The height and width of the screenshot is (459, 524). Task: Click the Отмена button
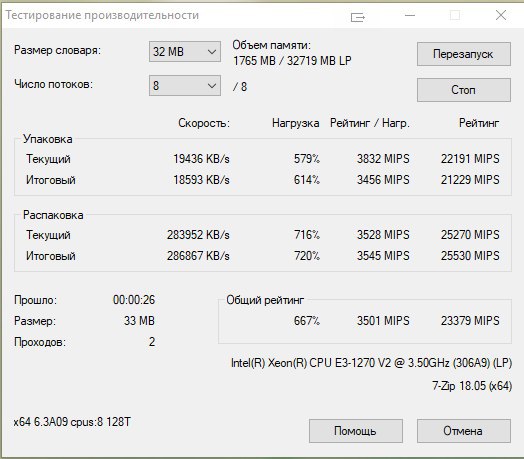(x=464, y=431)
